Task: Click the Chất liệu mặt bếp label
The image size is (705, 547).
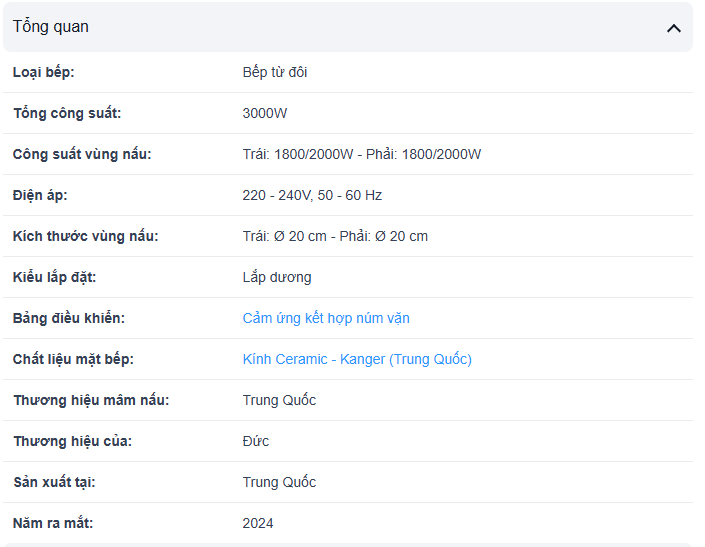Action: click(x=73, y=359)
